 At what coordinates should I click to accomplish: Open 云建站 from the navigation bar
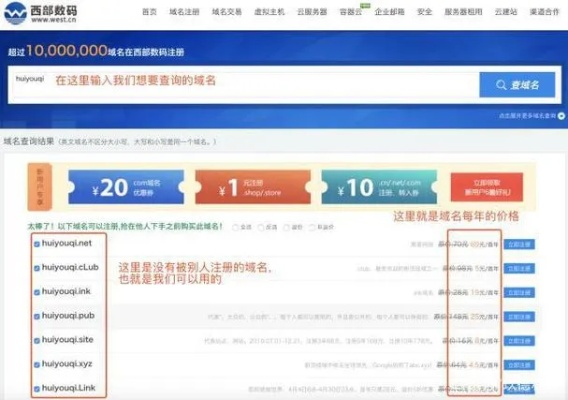pos(506,12)
